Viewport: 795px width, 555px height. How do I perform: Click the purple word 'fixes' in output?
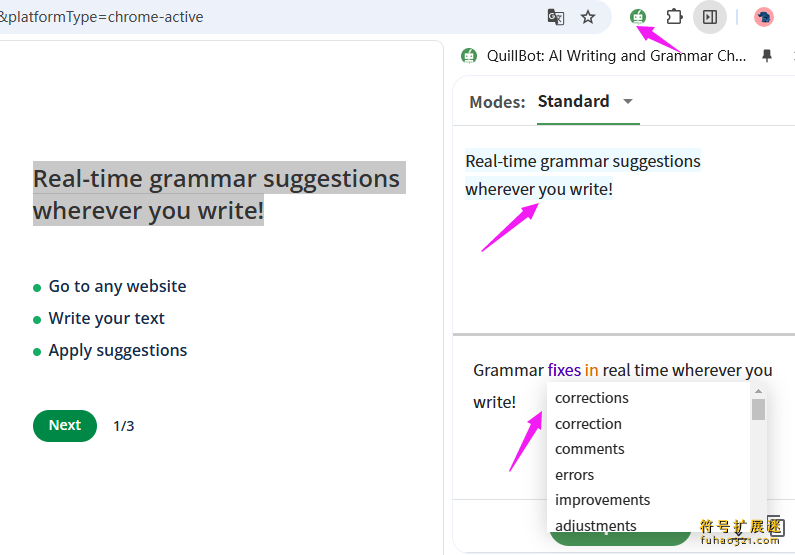(564, 370)
